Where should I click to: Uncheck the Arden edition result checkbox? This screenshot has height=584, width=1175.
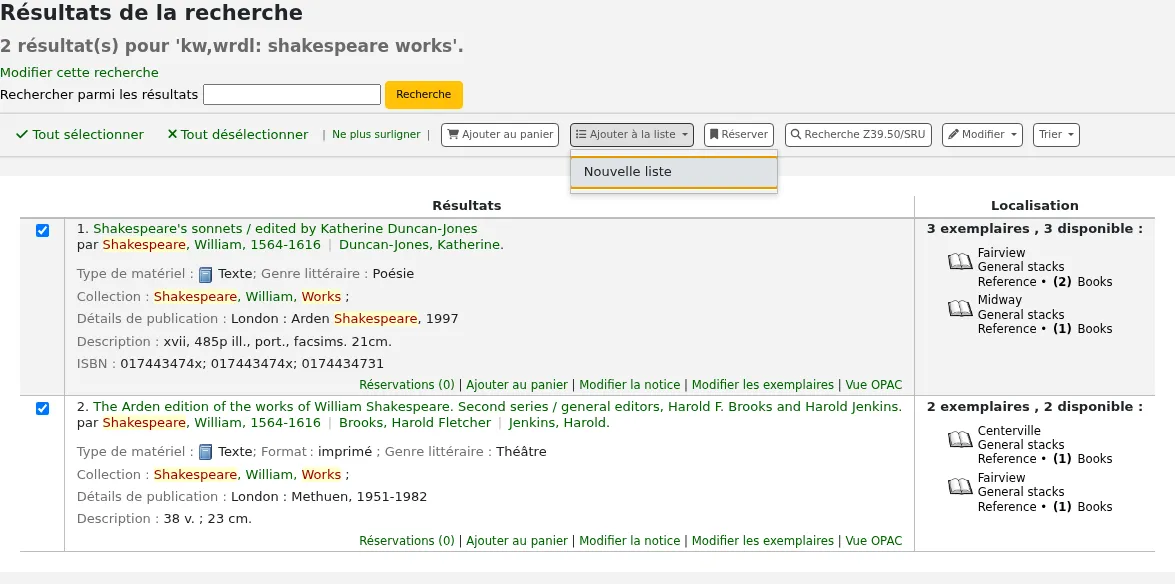43,409
